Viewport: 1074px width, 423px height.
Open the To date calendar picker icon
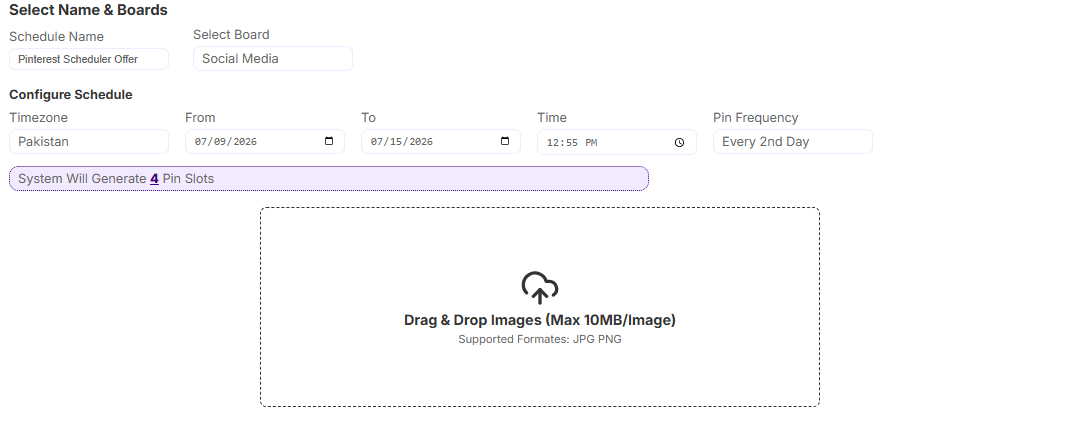505,142
